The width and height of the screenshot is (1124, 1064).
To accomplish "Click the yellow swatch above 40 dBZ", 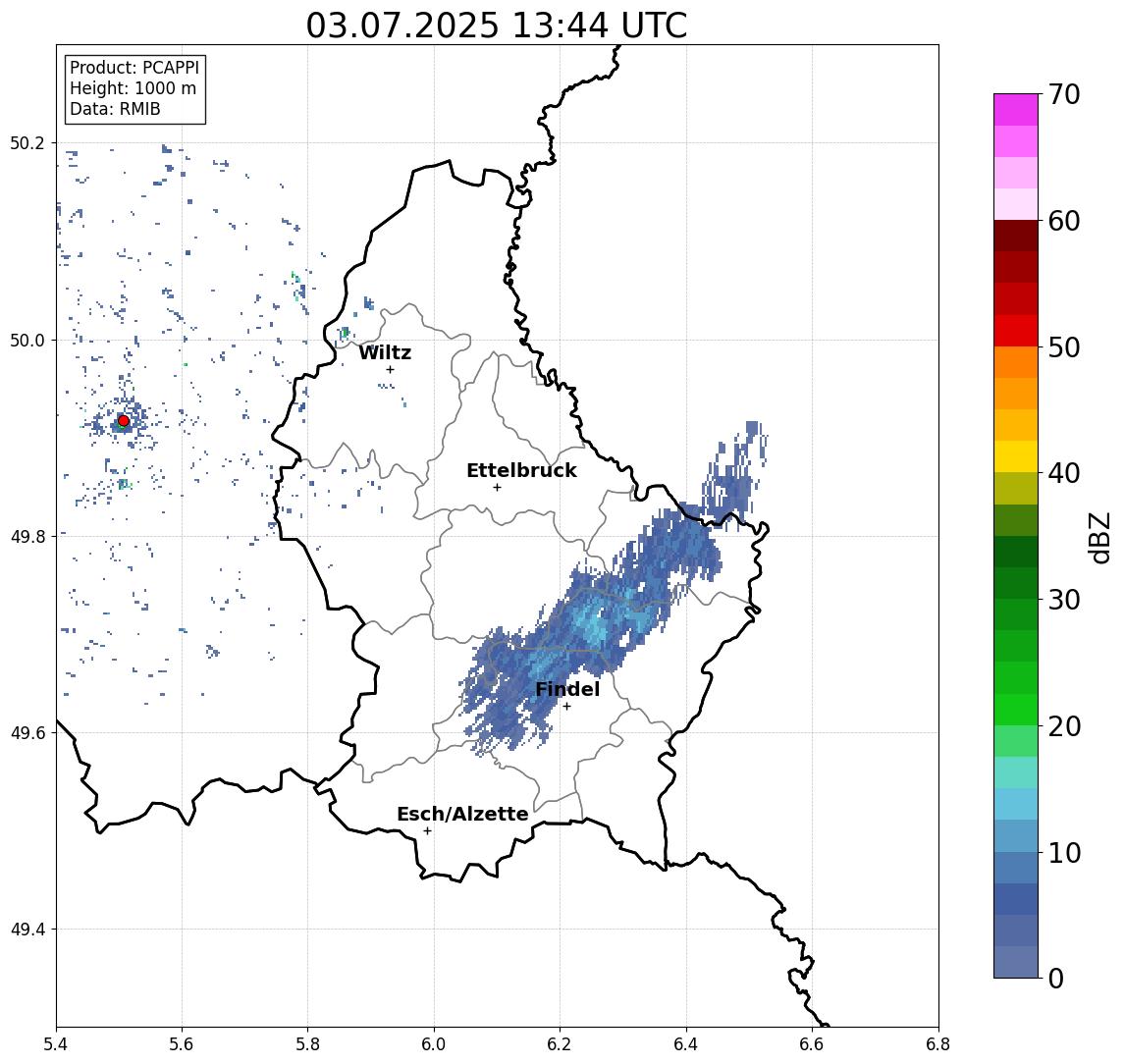I will [x=1016, y=456].
